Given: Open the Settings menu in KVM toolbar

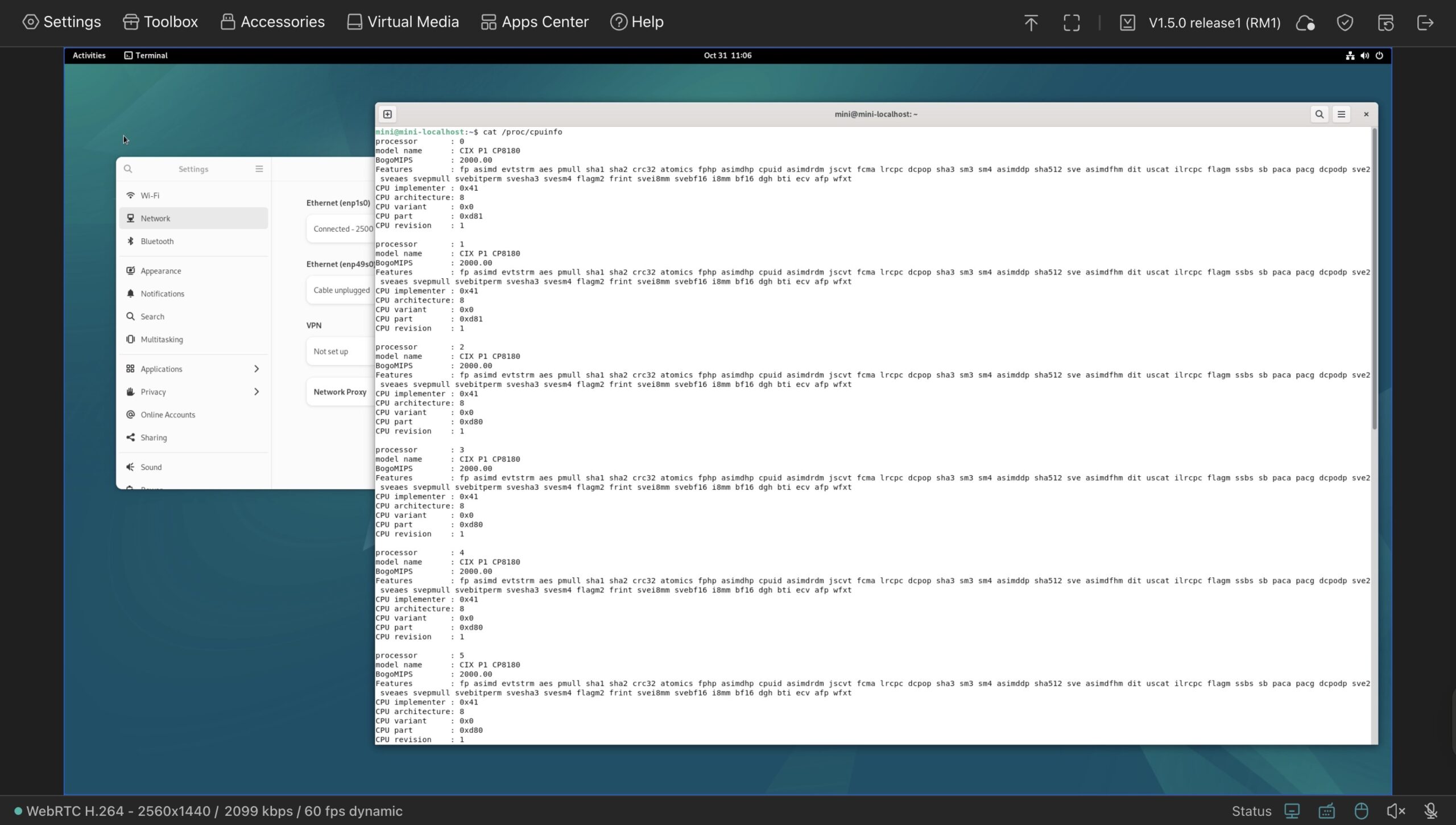Looking at the screenshot, I should [x=61, y=22].
